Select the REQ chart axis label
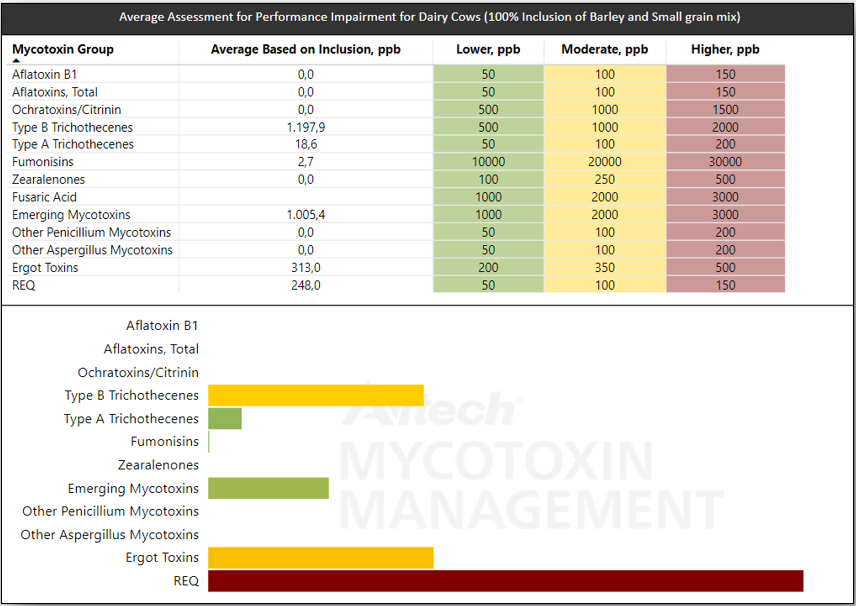 (x=186, y=581)
